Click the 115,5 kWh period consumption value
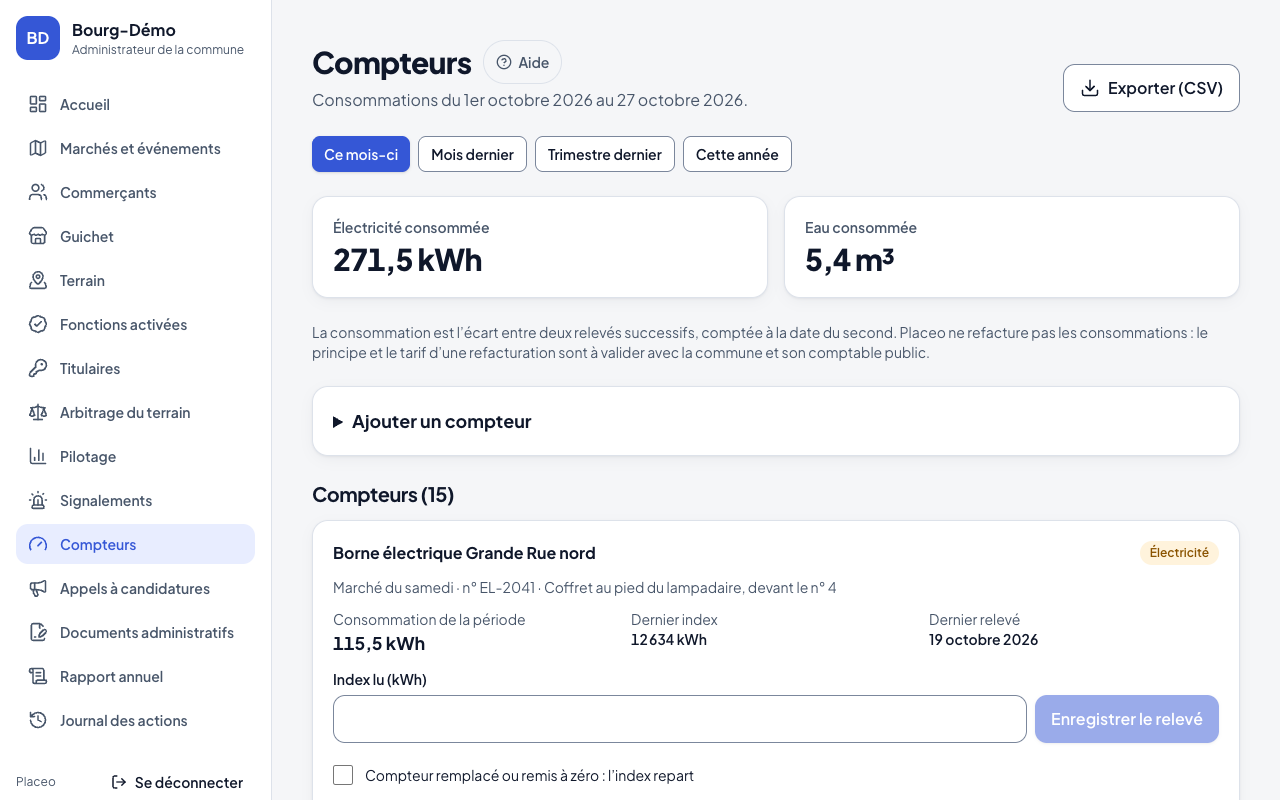1280x800 pixels. [379, 643]
